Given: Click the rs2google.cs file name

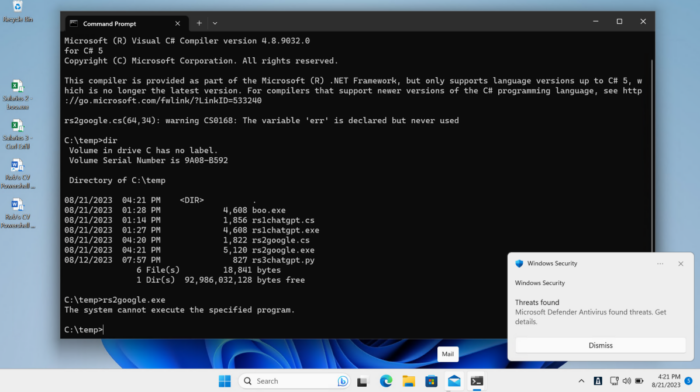Looking at the screenshot, I should click(x=281, y=240).
